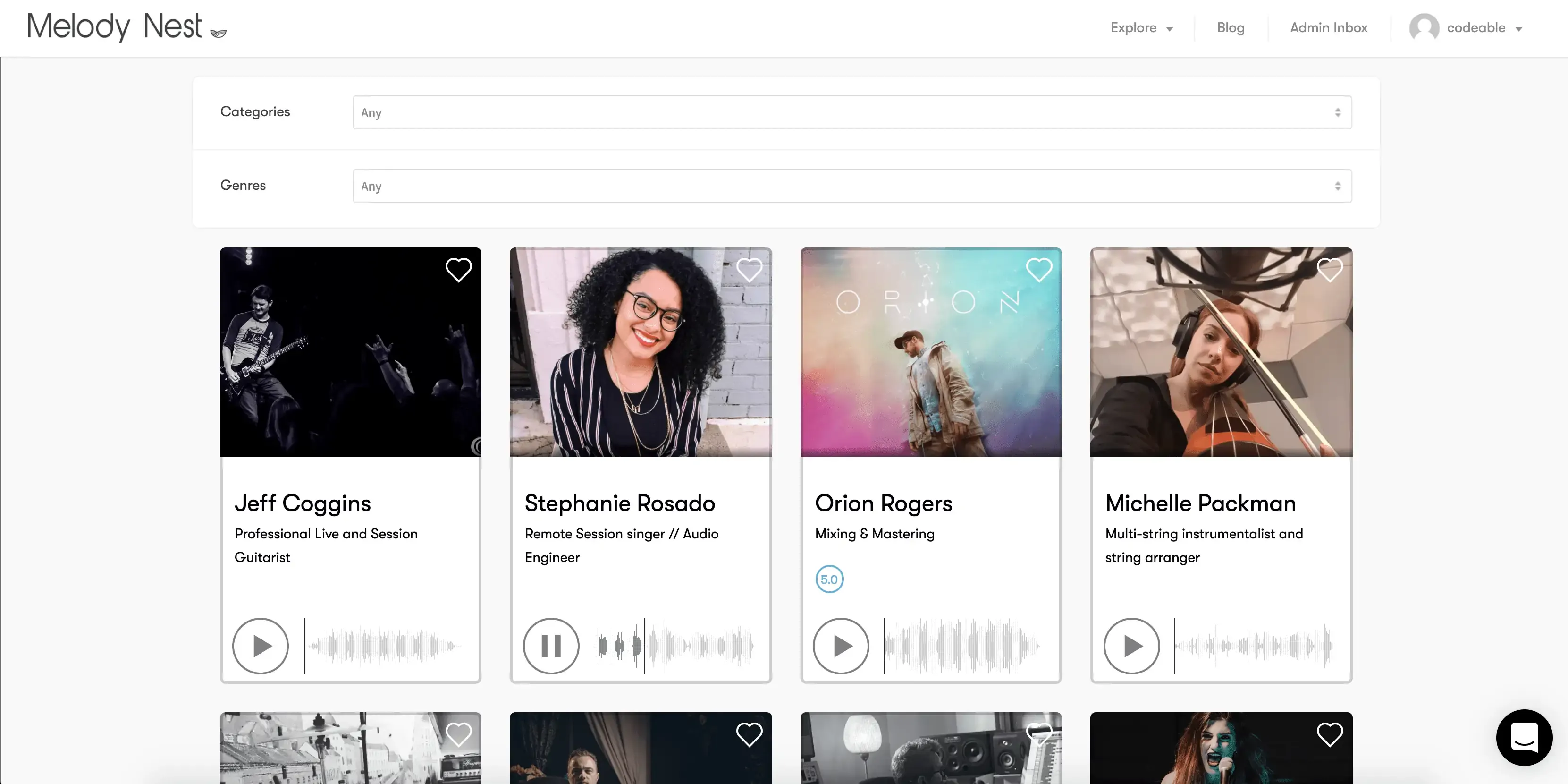Viewport: 1568px width, 784px height.
Task: Open the studio monitors photo card
Action: pyautogui.click(x=931, y=748)
